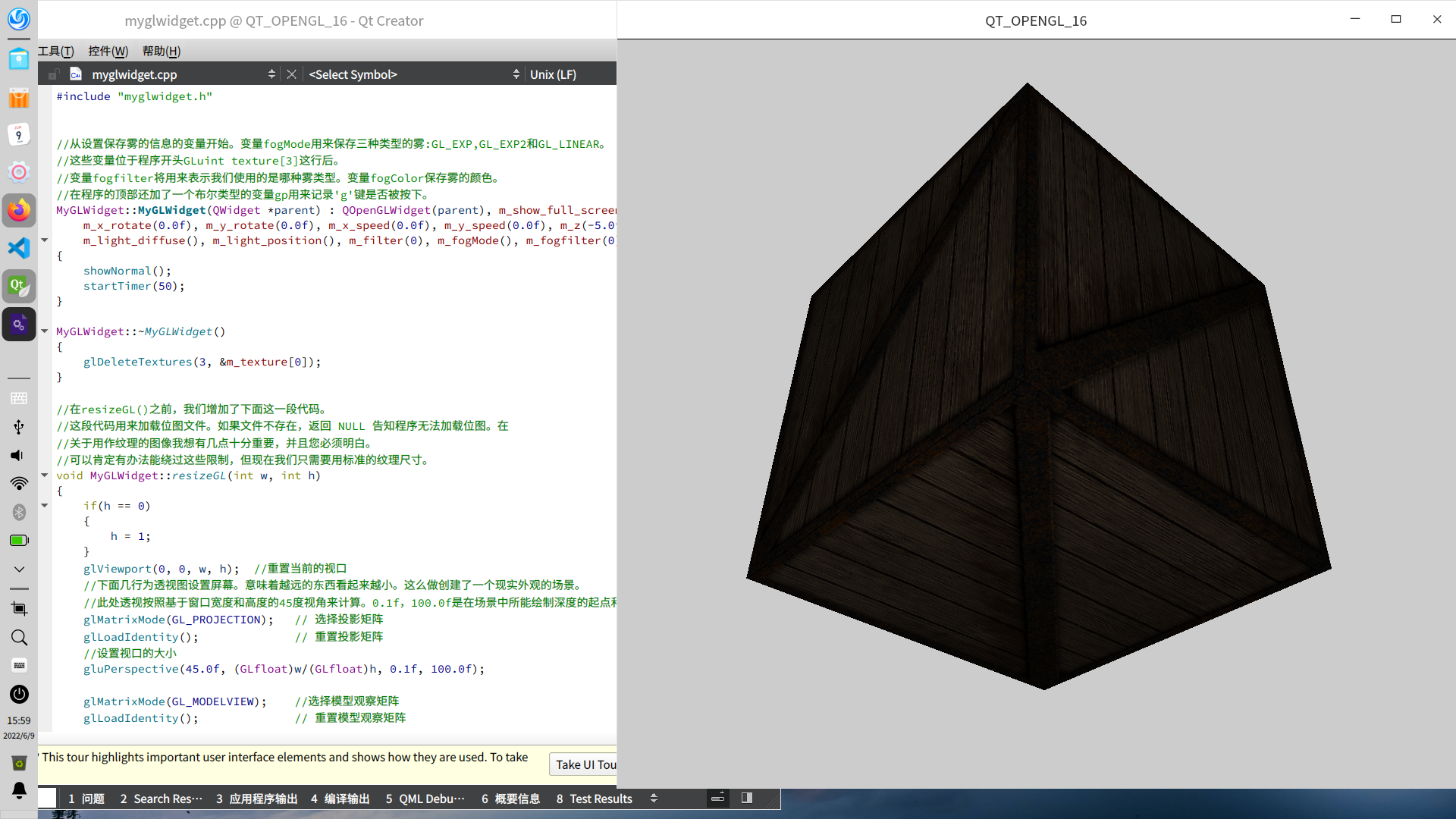Click the power button icon in dock
This screenshot has width=1456, height=819.
click(x=19, y=694)
